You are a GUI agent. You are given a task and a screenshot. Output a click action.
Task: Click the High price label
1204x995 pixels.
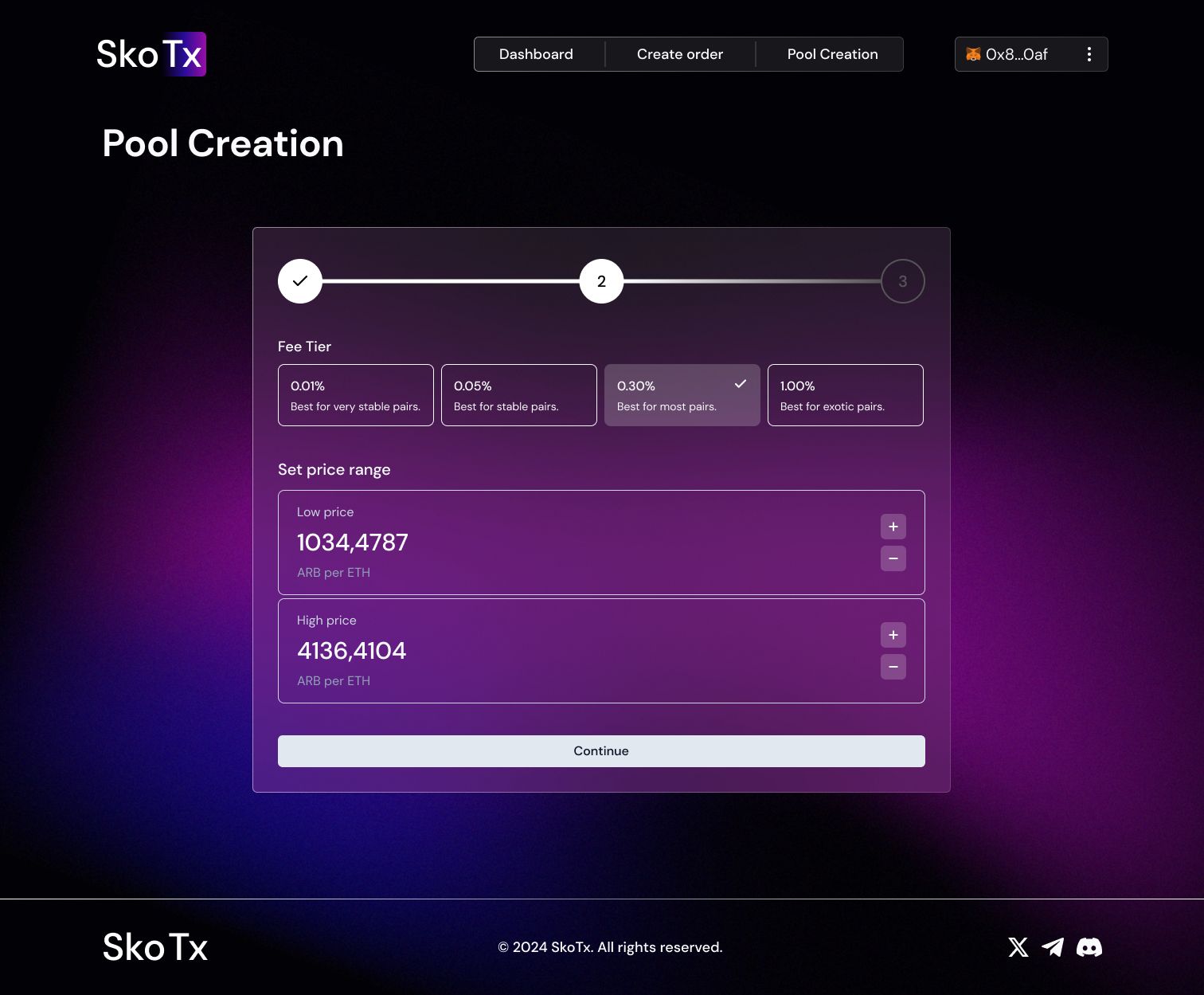(326, 621)
